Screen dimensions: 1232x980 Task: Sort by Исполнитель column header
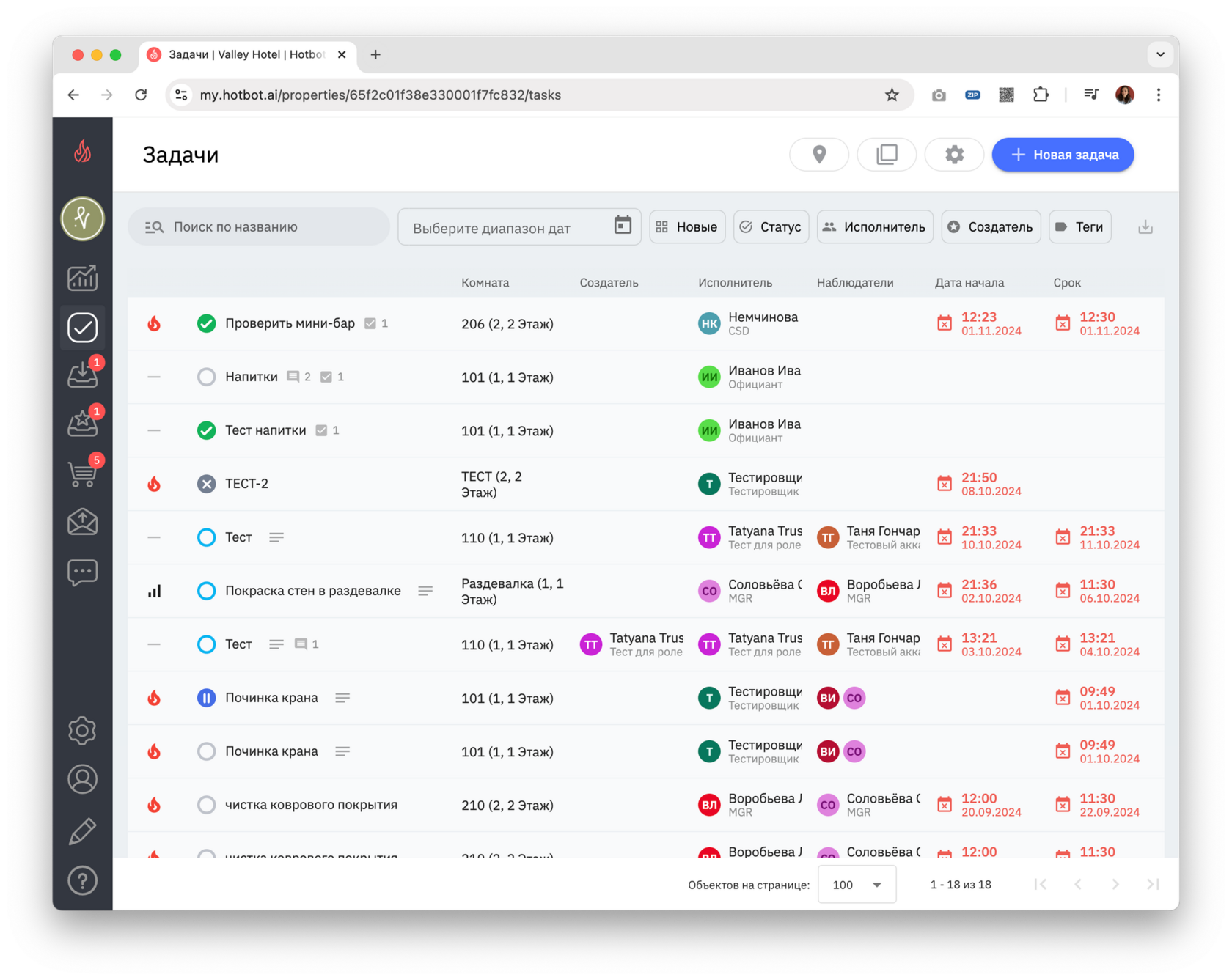point(735,283)
